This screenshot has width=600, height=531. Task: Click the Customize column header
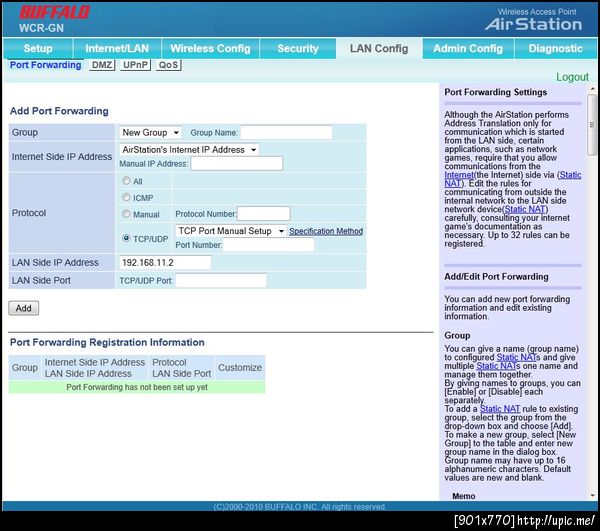240,368
